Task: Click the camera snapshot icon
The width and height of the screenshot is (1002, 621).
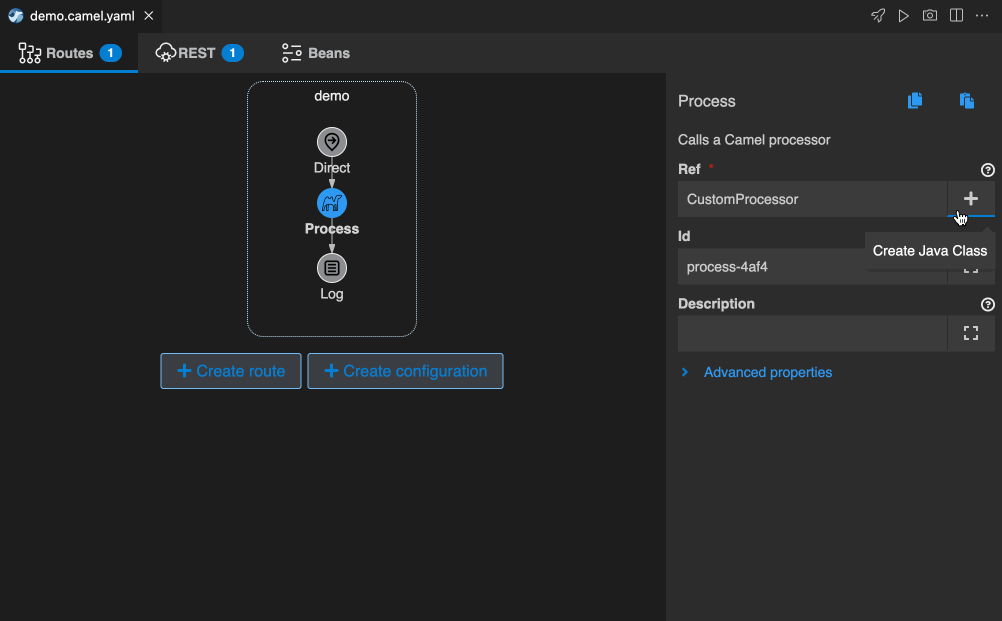Action: 930,16
